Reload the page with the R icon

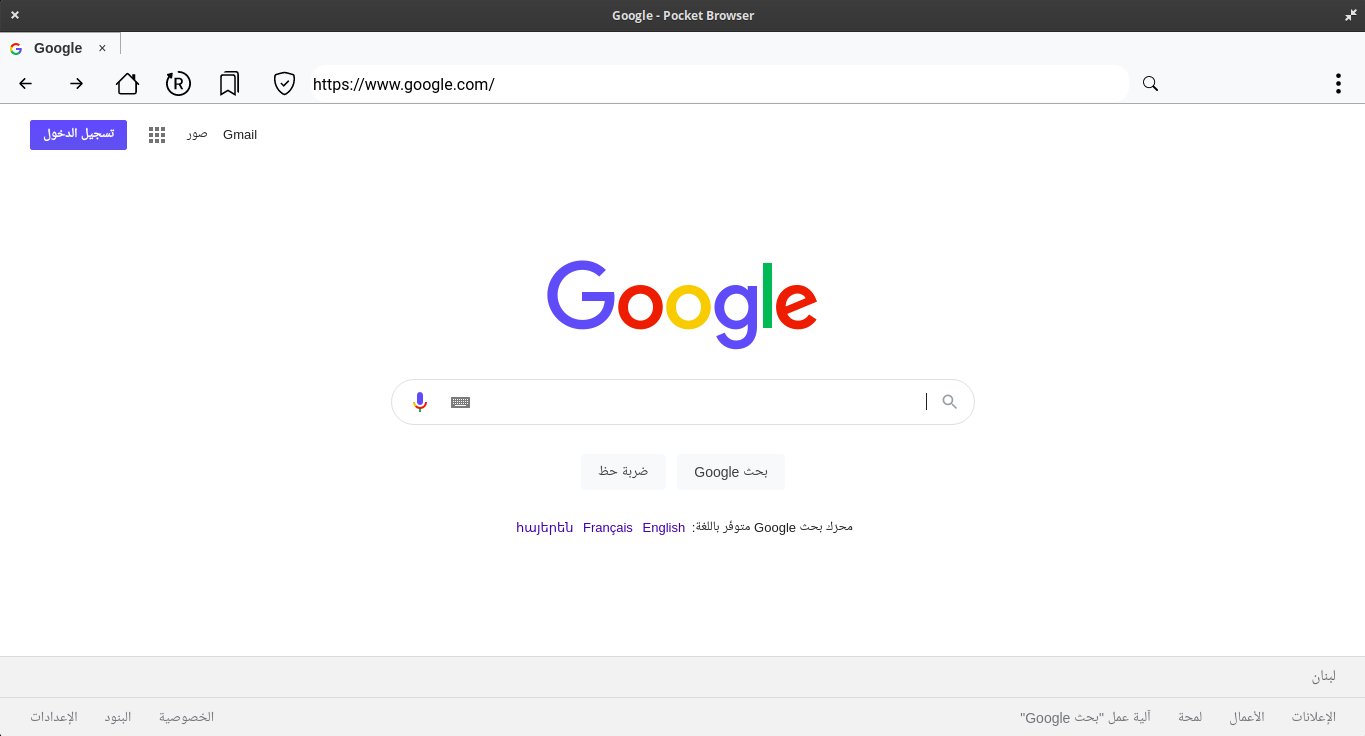click(x=178, y=84)
